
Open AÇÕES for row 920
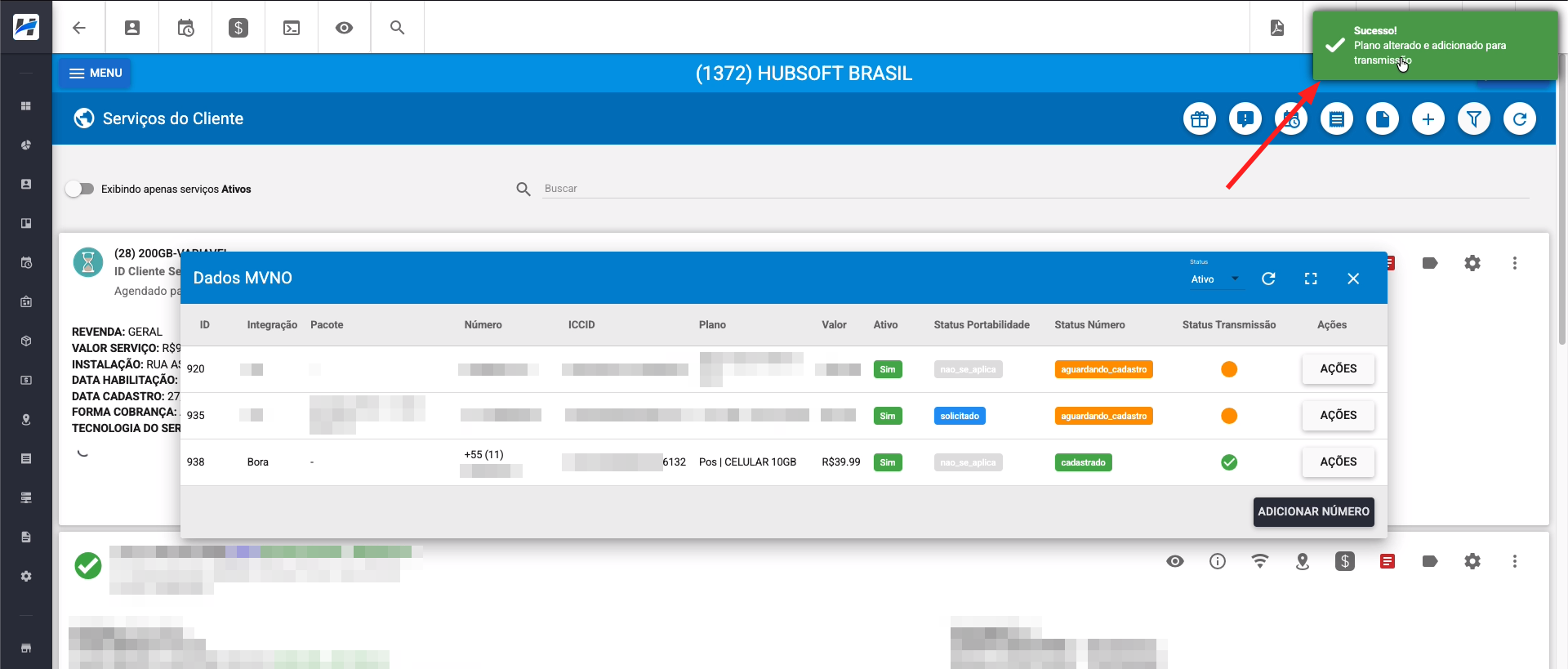point(1339,369)
